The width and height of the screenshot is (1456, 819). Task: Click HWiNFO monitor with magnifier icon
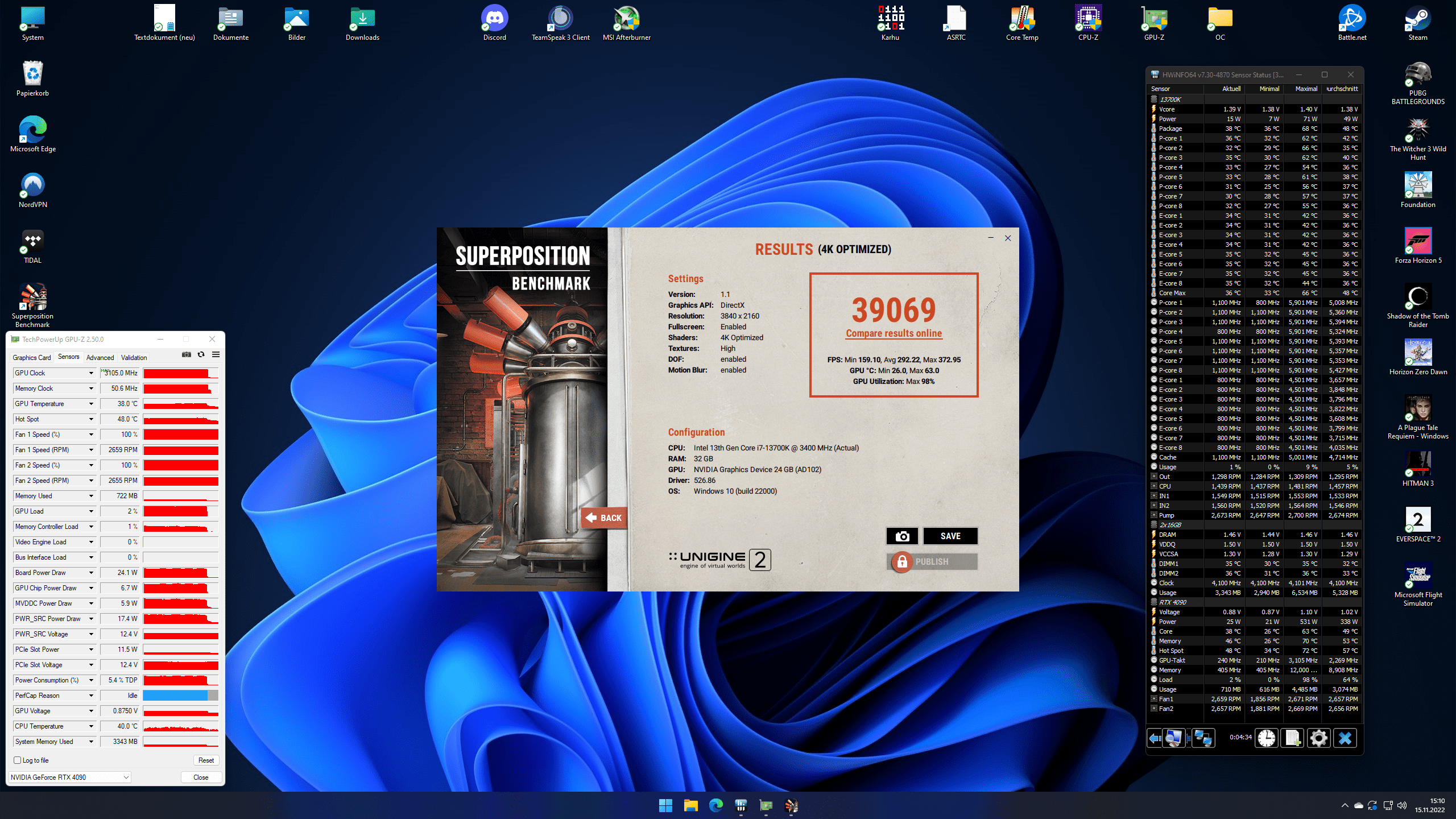tap(1173, 738)
